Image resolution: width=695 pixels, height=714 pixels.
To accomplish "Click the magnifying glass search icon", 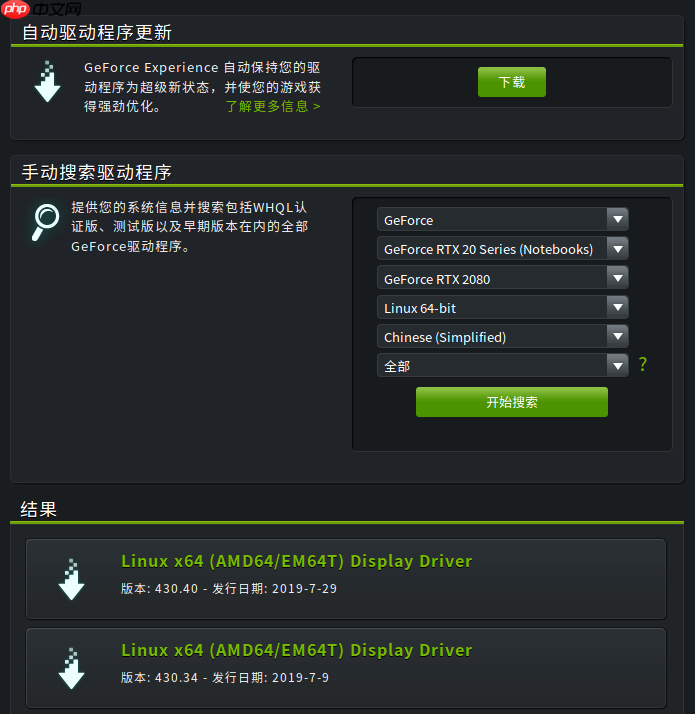I will coord(45,222).
